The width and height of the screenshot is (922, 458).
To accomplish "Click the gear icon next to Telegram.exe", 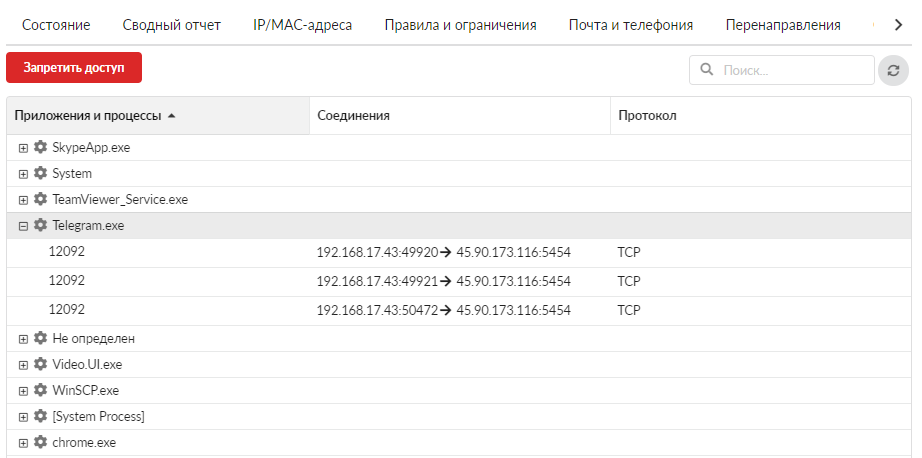I will point(40,225).
